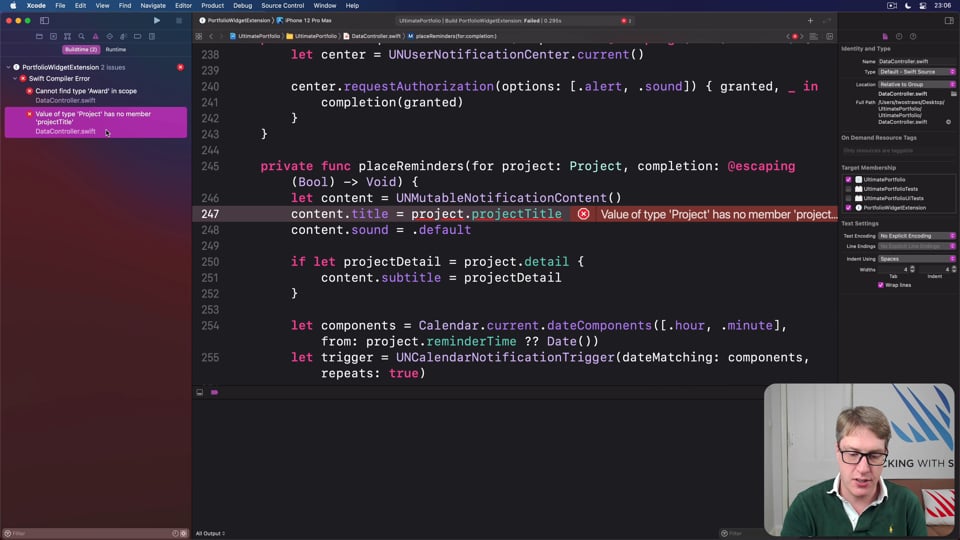Select the 'projectTitle' no member error row
Image resolution: width=960 pixels, height=540 pixels.
[x=96, y=122]
